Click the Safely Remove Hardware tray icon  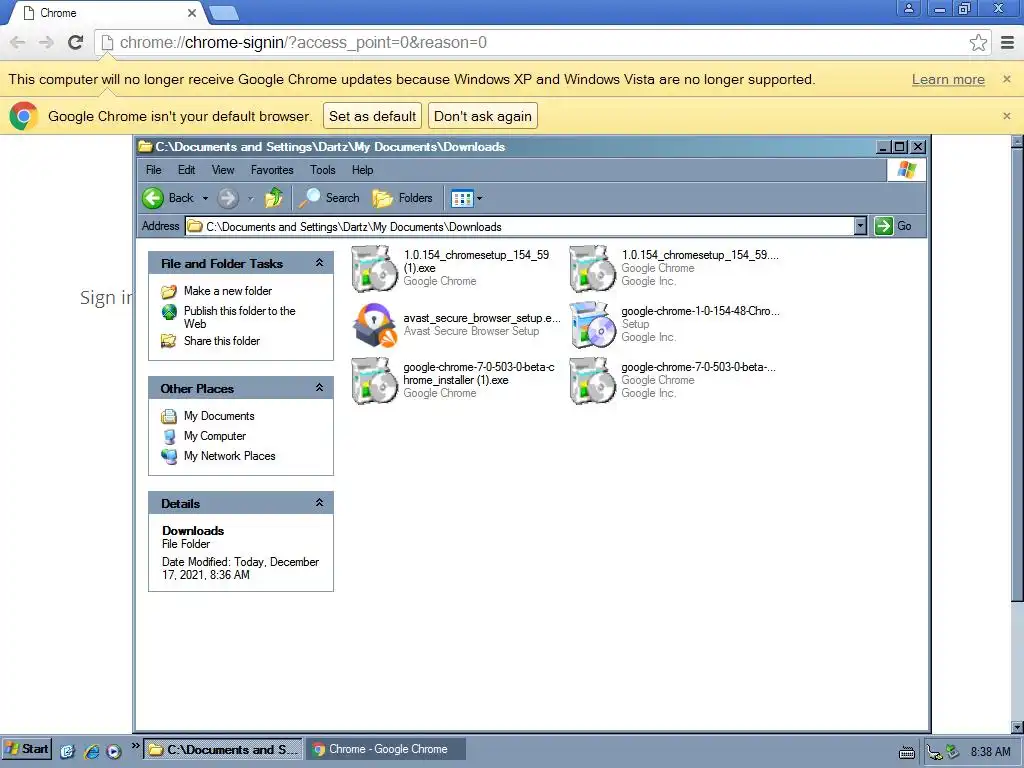pyautogui.click(x=953, y=752)
